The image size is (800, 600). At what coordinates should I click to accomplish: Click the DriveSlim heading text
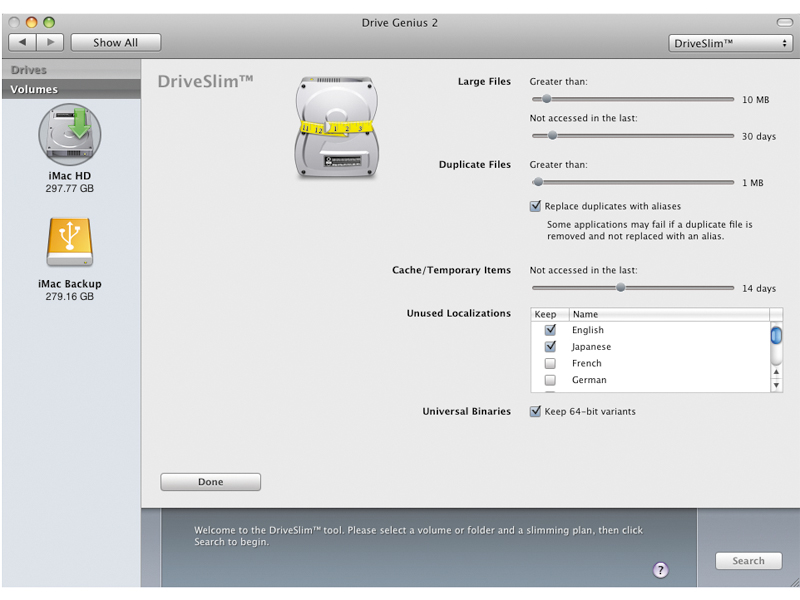(206, 81)
